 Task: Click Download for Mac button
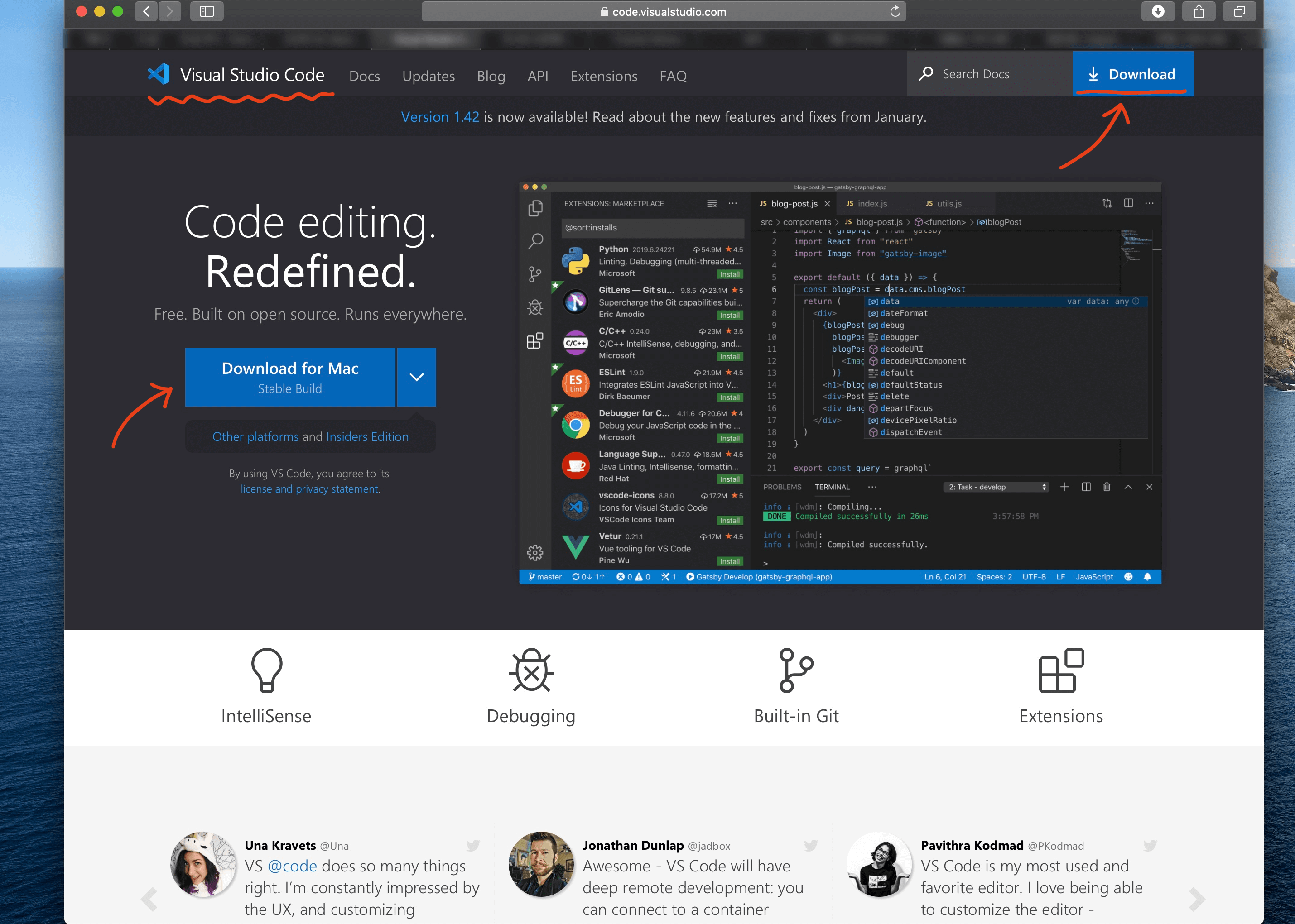[290, 377]
